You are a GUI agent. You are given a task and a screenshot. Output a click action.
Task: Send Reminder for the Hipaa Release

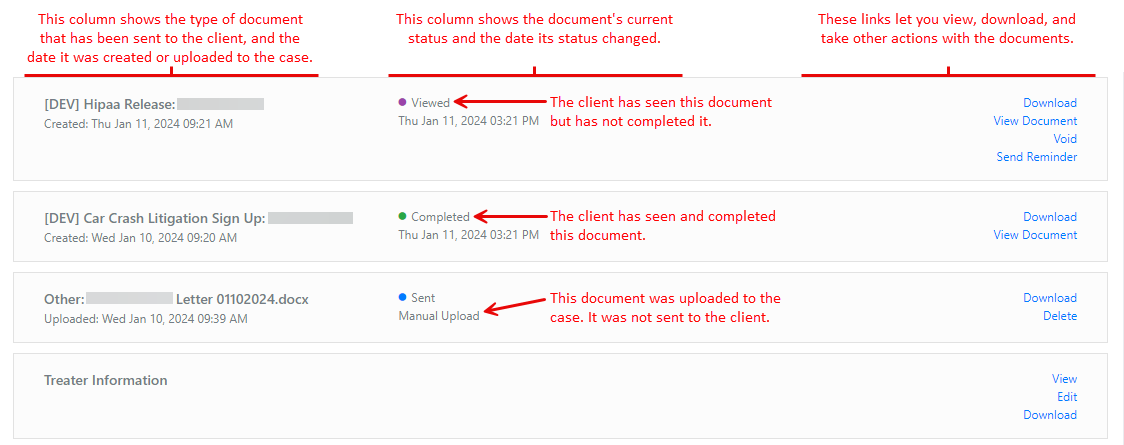pos(1036,157)
